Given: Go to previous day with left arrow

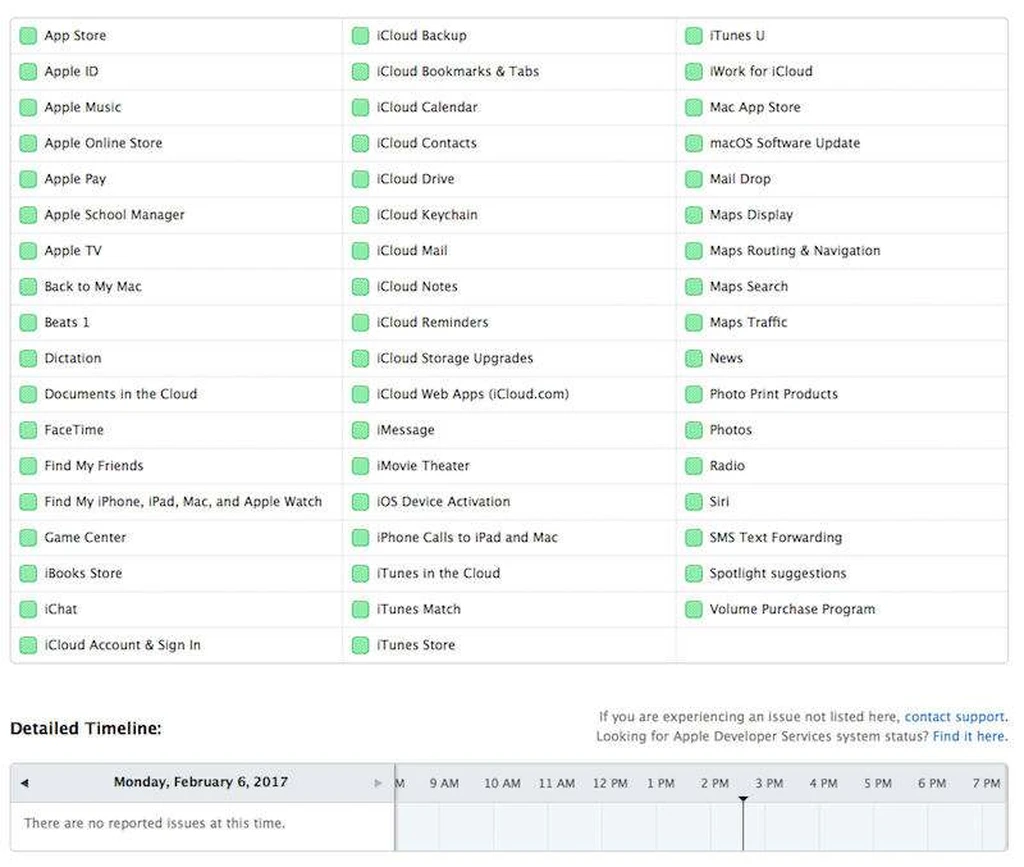Looking at the screenshot, I should [25, 783].
